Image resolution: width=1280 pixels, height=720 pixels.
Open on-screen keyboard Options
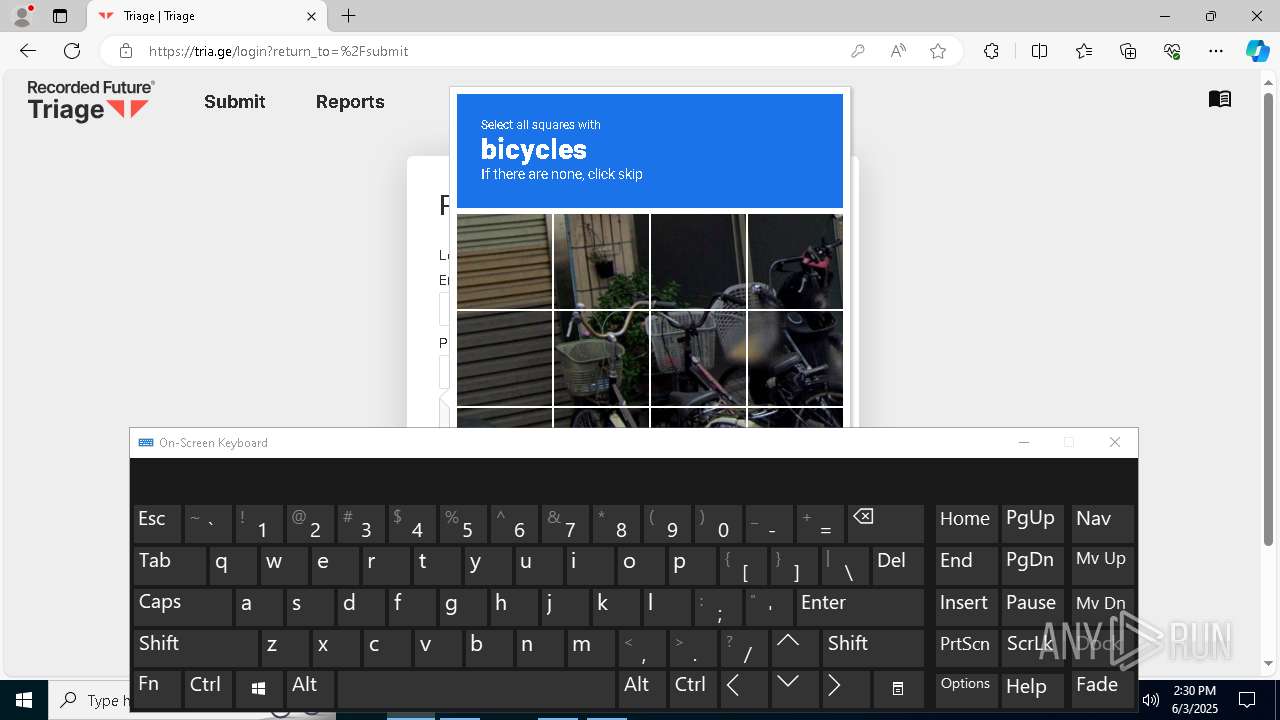pos(966,688)
